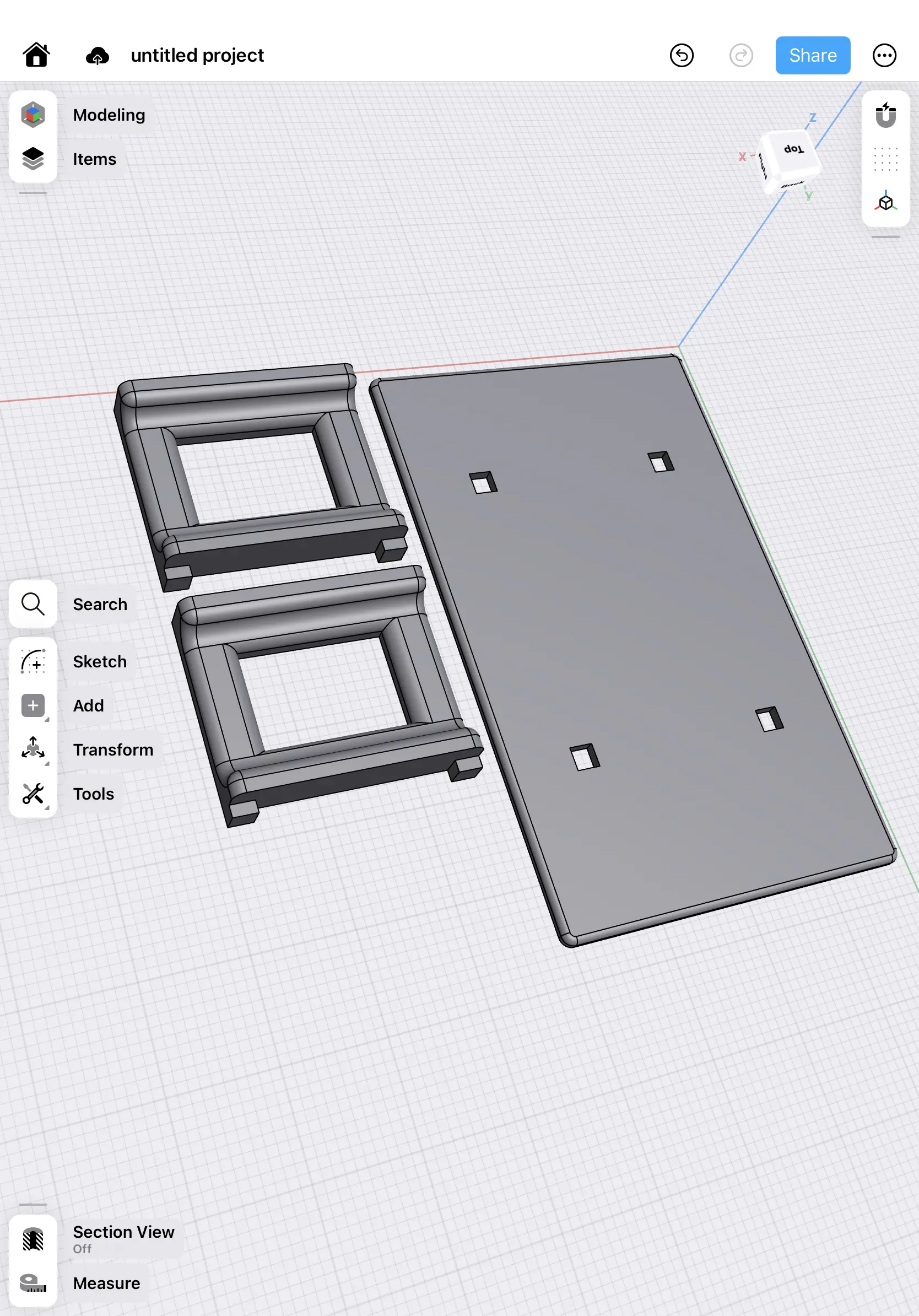Screen dimensions: 919x1316
Task: Open the Search magnifier icon
Action: (33, 603)
